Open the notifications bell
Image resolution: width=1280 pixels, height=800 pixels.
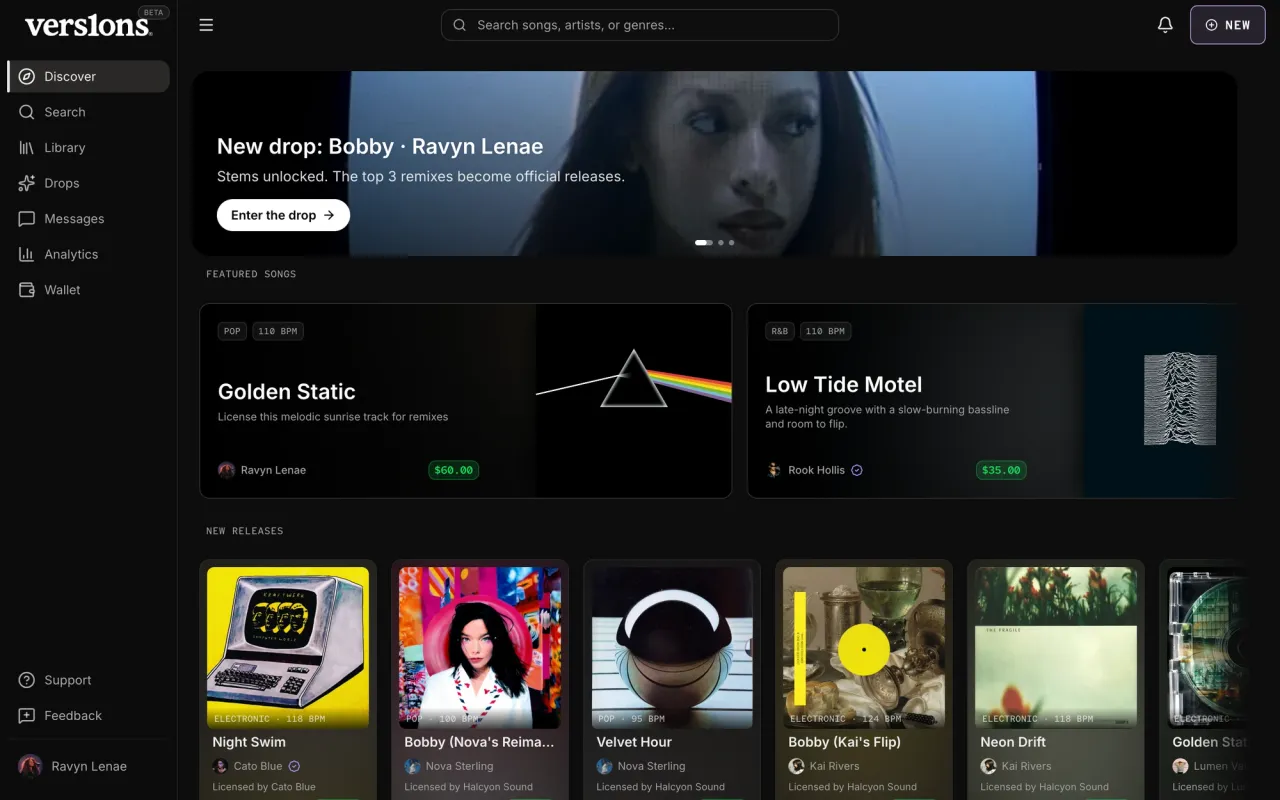(x=1165, y=25)
